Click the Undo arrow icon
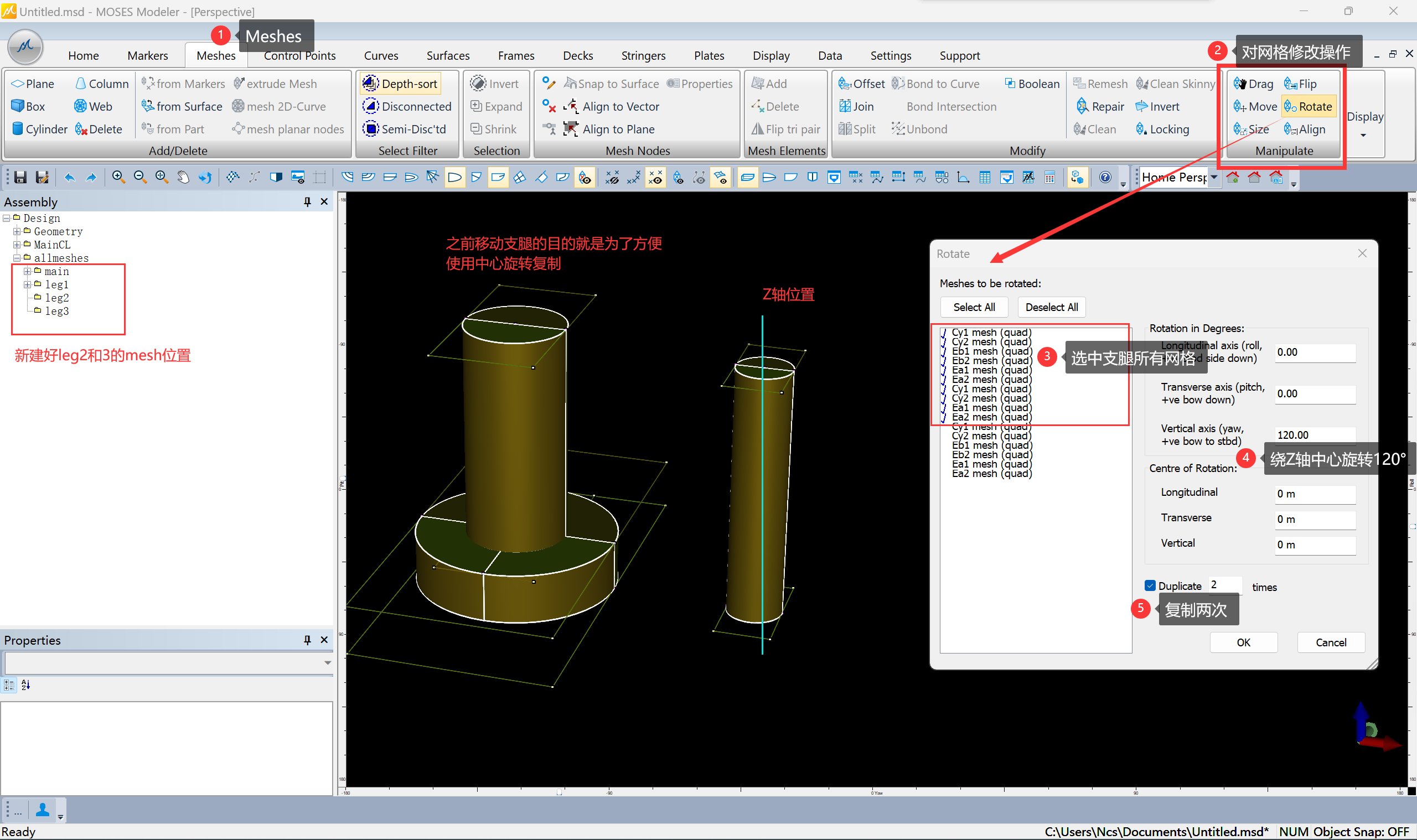The height and width of the screenshot is (840, 1417). [x=69, y=178]
